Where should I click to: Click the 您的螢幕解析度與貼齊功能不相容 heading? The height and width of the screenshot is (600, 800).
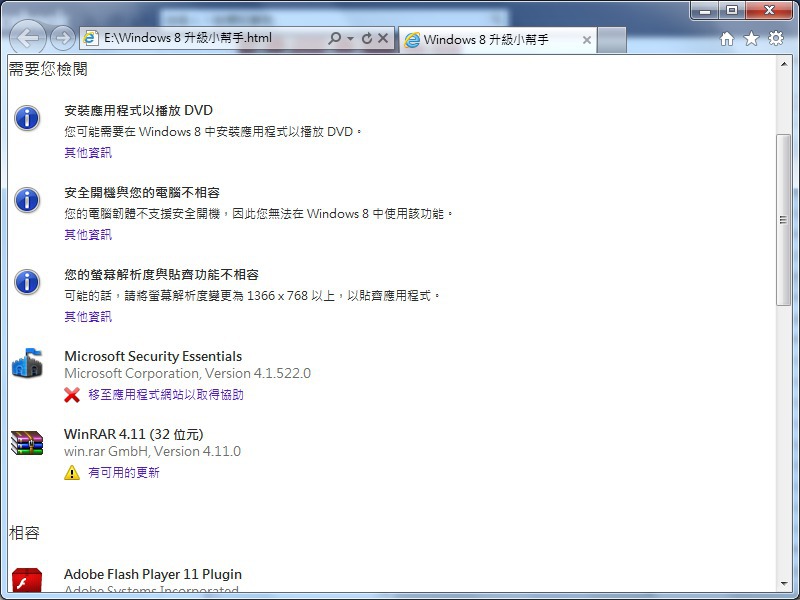point(161,274)
